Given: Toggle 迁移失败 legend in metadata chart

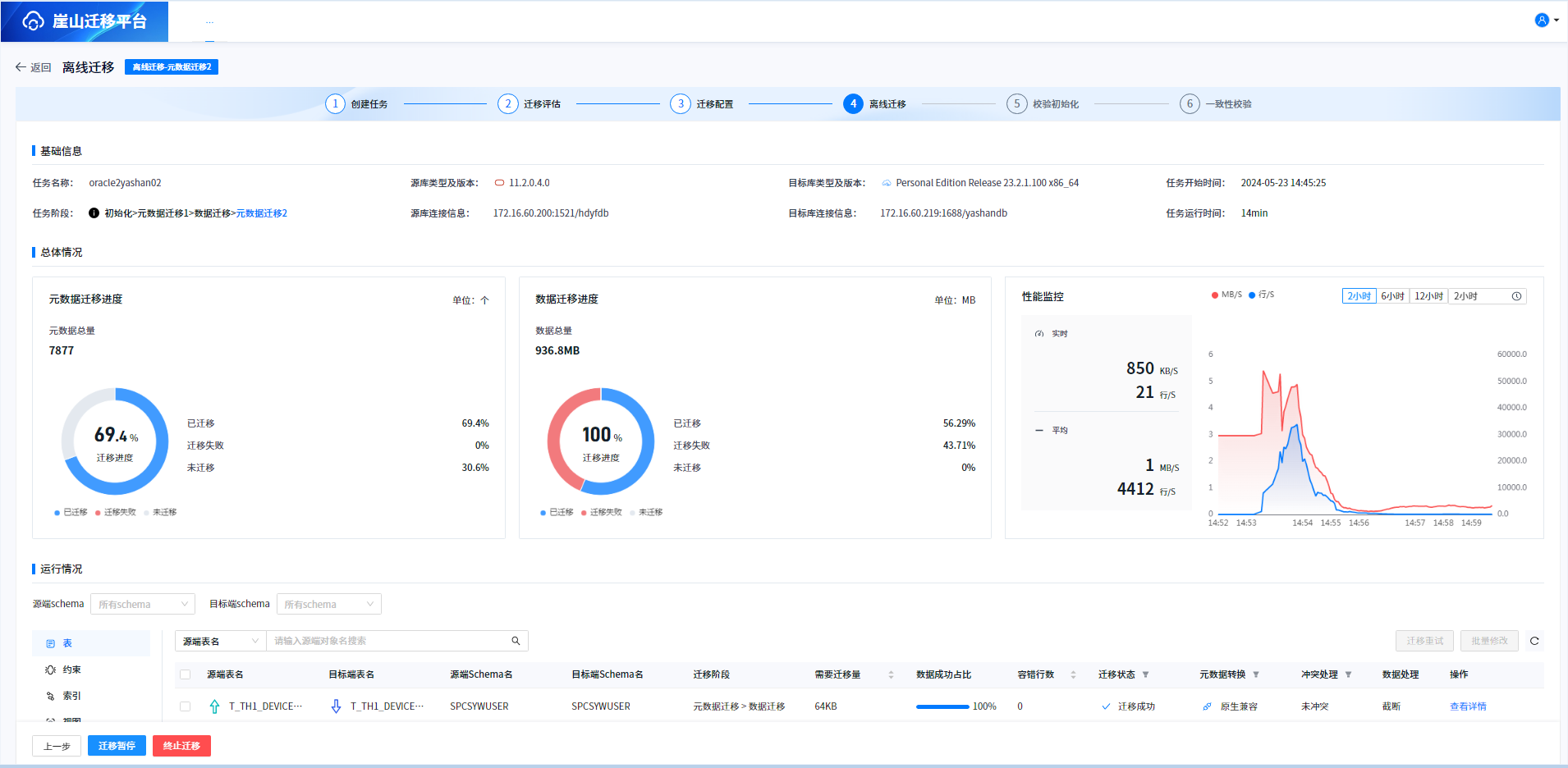Looking at the screenshot, I should pyautogui.click(x=116, y=512).
